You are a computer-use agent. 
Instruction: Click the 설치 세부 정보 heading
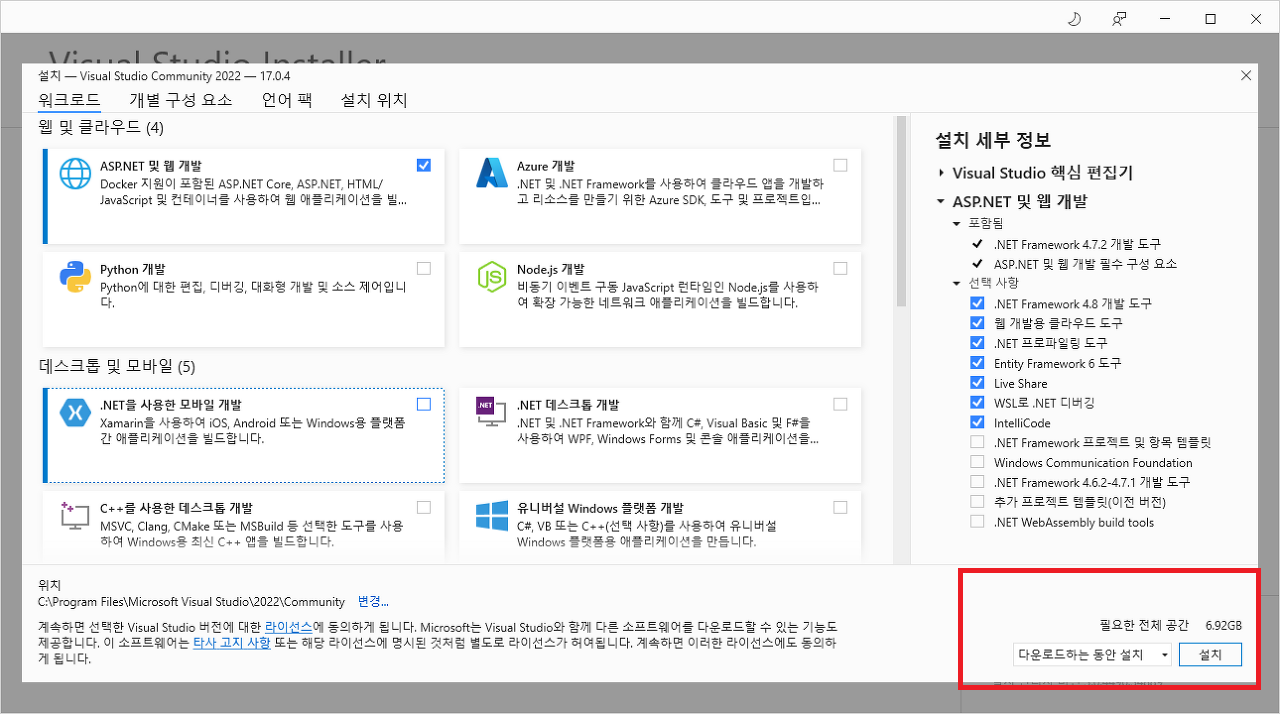point(993,141)
